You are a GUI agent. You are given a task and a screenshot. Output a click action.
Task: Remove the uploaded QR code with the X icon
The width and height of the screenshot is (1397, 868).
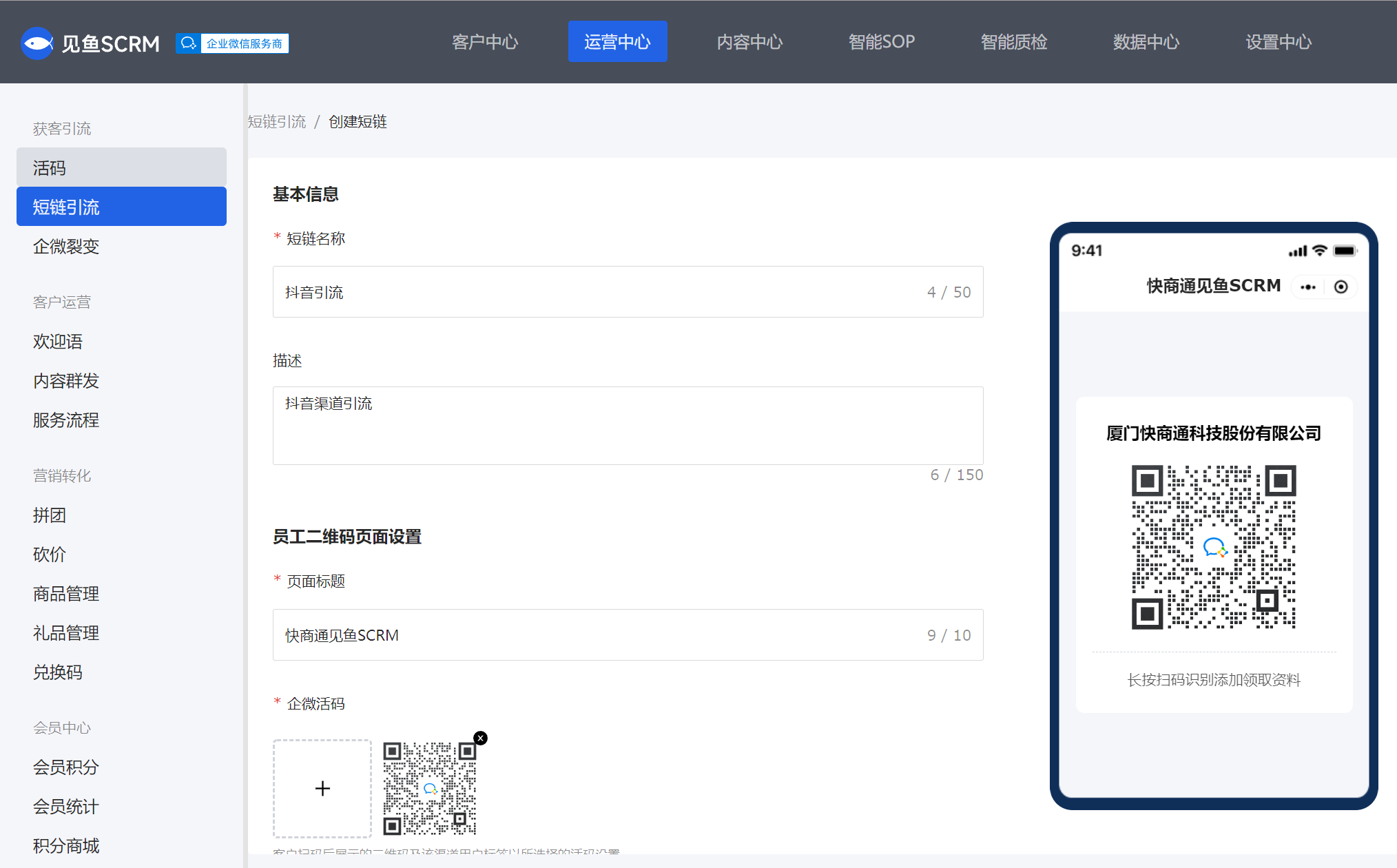coord(481,738)
